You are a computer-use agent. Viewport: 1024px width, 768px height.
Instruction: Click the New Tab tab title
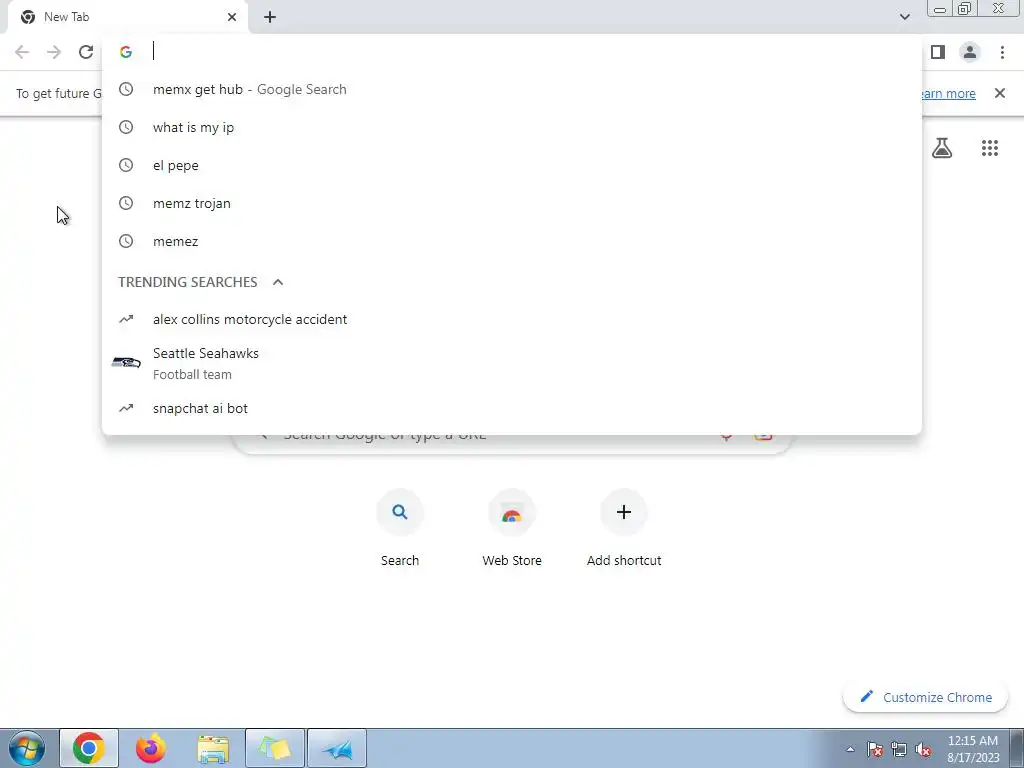67,17
